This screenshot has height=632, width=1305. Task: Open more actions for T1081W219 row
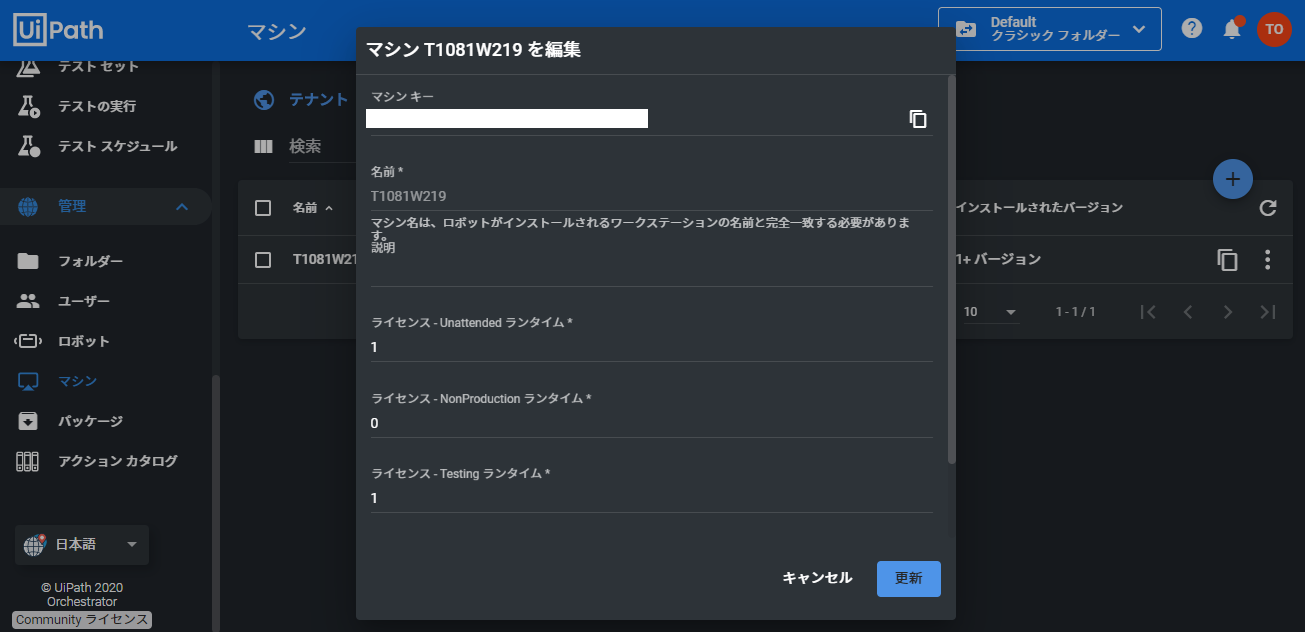point(1268,260)
